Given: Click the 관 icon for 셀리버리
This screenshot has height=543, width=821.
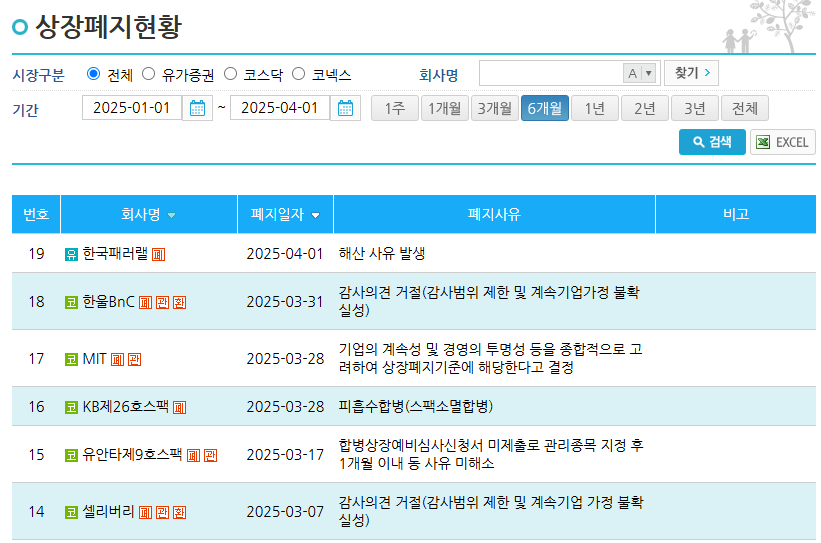Looking at the screenshot, I should point(163,512).
